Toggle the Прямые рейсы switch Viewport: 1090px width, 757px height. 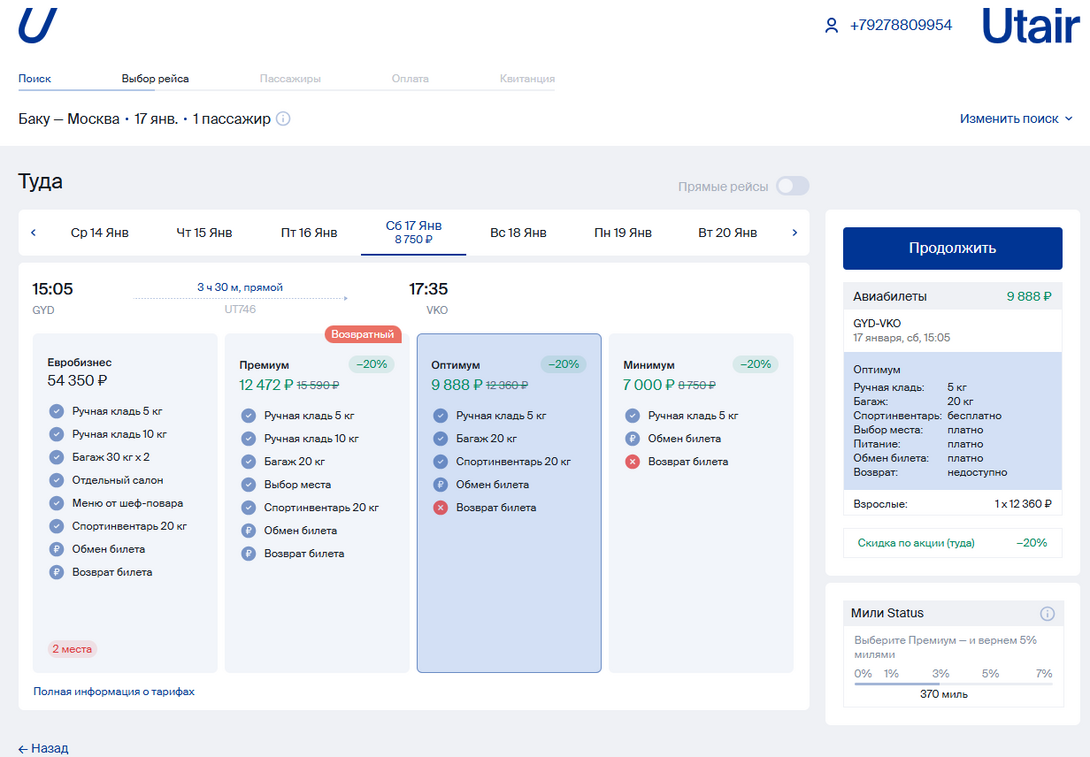792,187
